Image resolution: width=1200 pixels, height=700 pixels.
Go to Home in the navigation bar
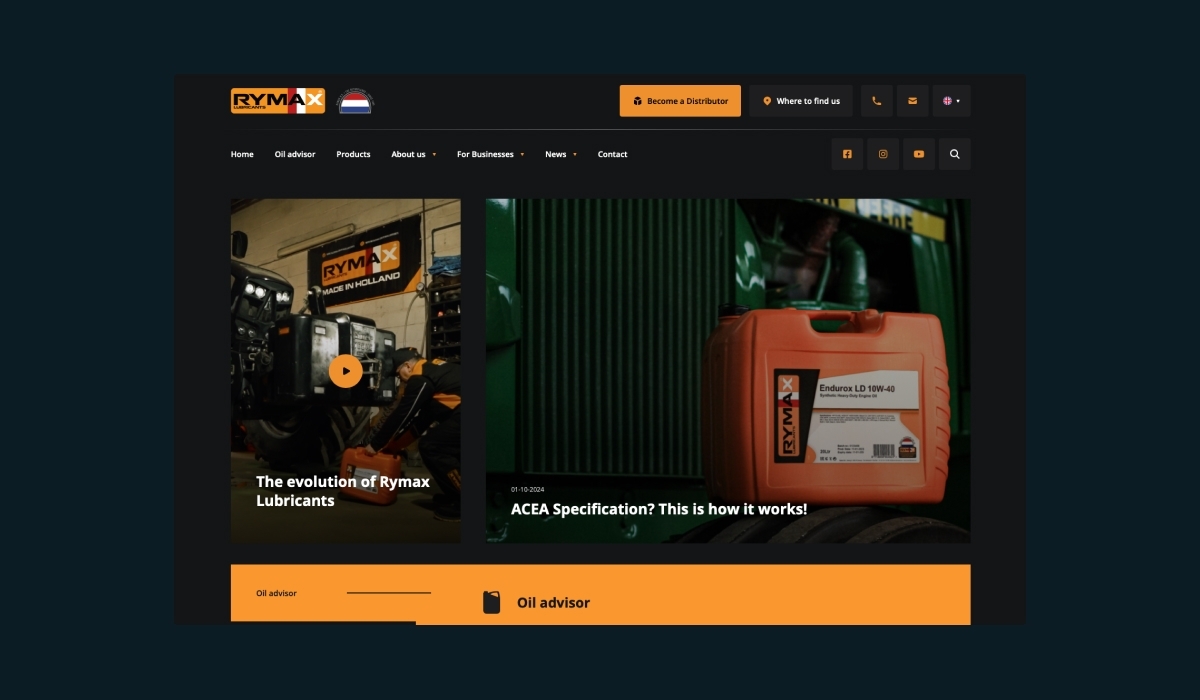(242, 154)
